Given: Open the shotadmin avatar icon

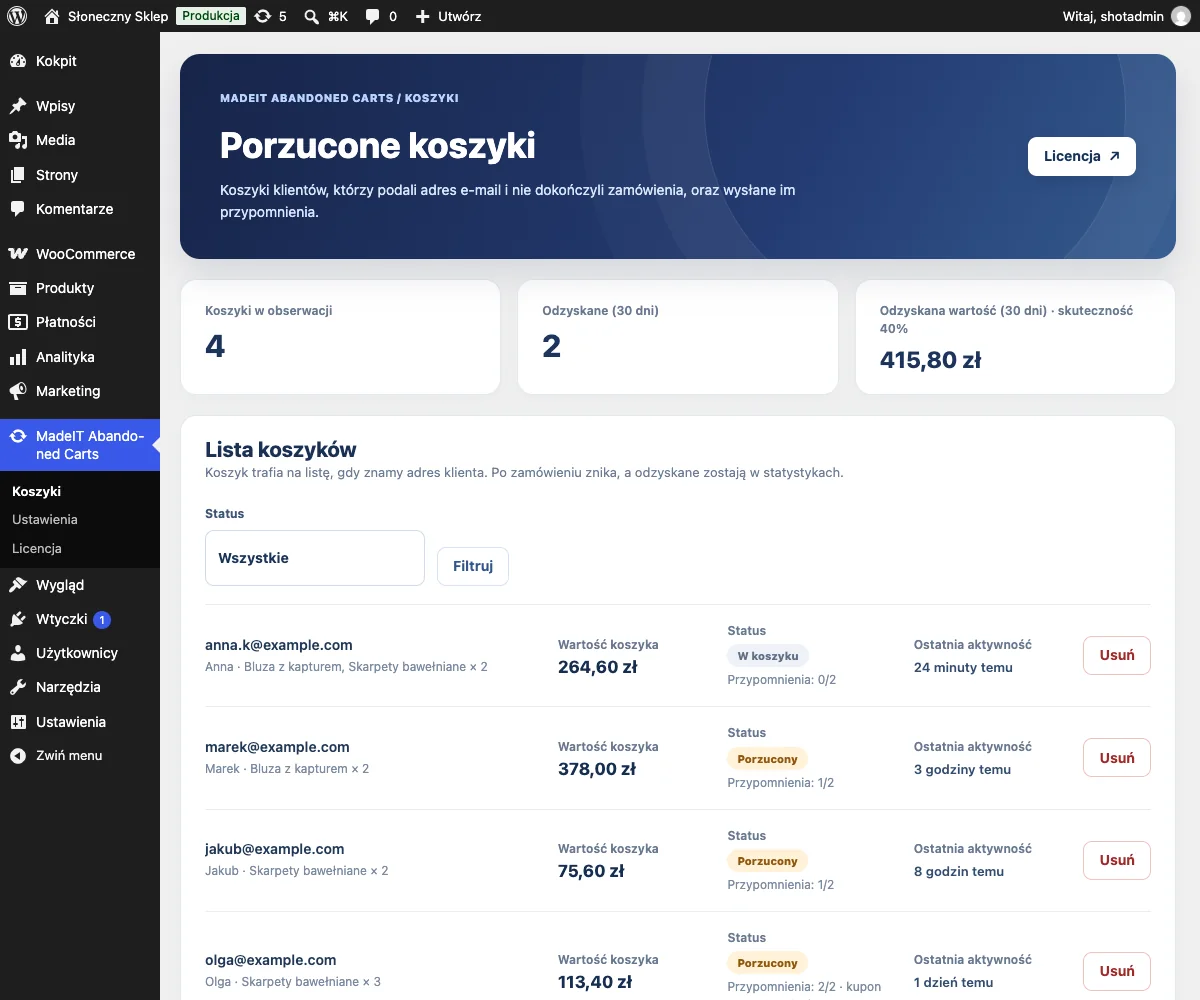Looking at the screenshot, I should (1181, 16).
